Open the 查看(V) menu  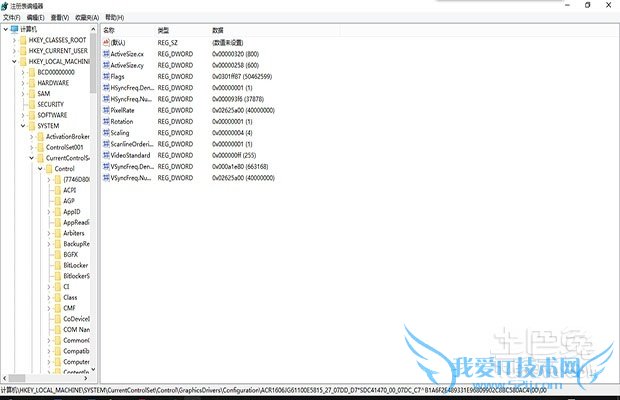point(60,17)
